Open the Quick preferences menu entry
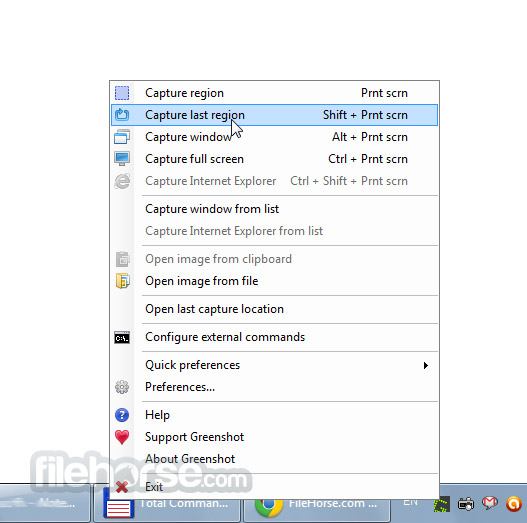 tap(274, 365)
